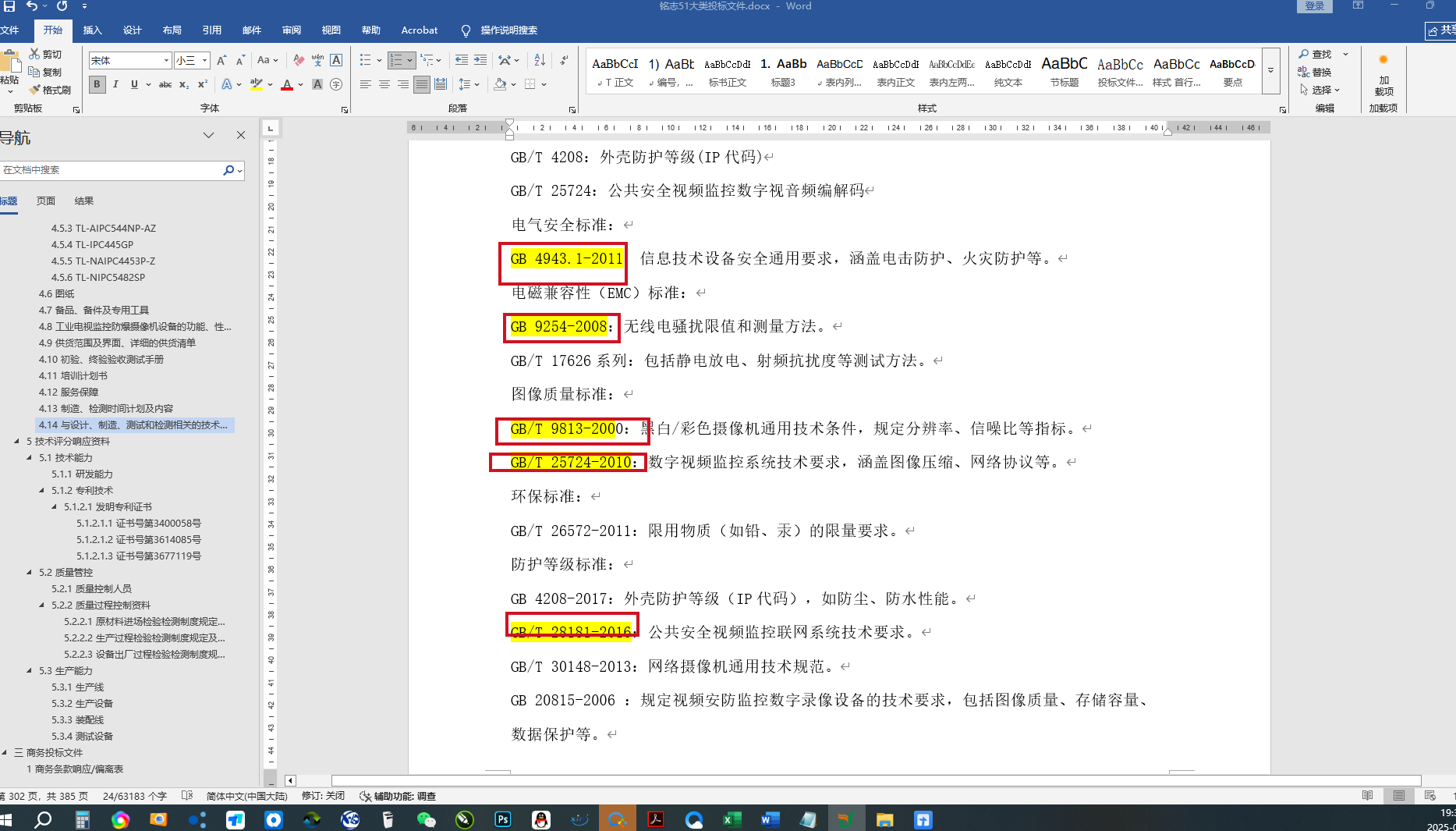Open paragraph shading paint bucket

(x=501, y=84)
